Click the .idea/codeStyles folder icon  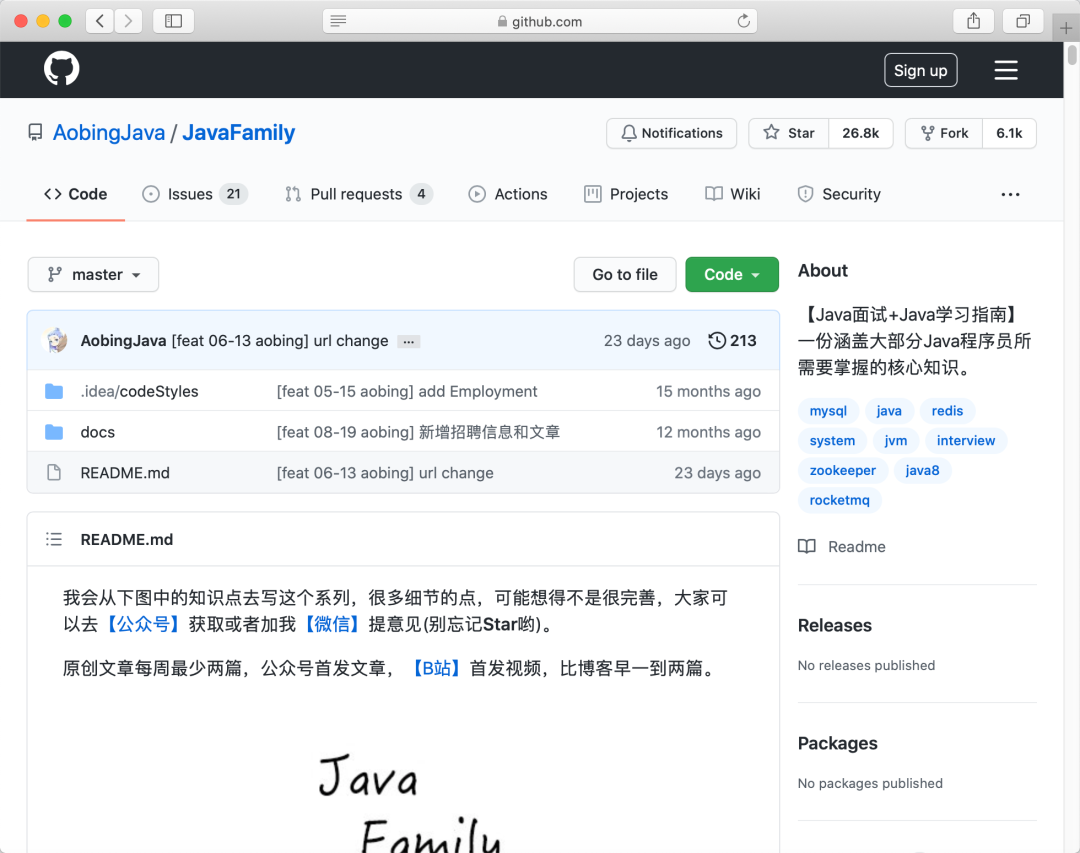tap(54, 391)
